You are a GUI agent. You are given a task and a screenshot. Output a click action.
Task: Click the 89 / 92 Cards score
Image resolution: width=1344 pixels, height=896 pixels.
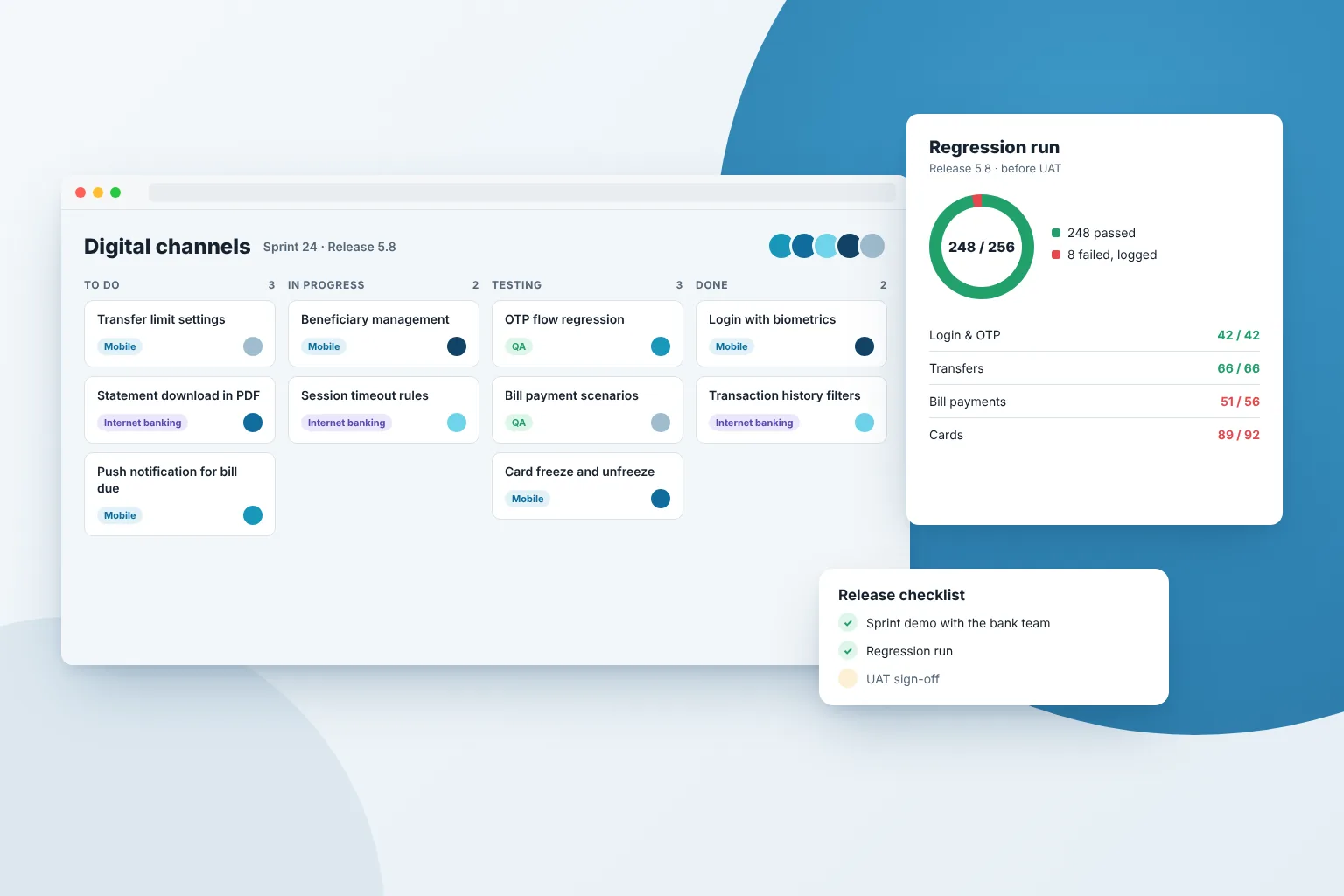(x=1238, y=435)
